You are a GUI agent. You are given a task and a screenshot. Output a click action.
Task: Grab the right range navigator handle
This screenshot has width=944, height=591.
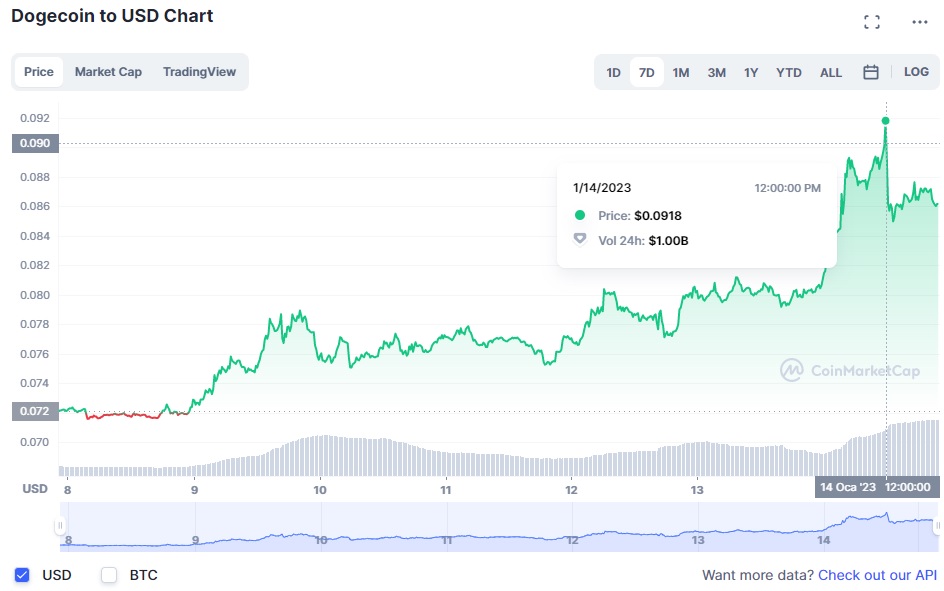(x=938, y=525)
